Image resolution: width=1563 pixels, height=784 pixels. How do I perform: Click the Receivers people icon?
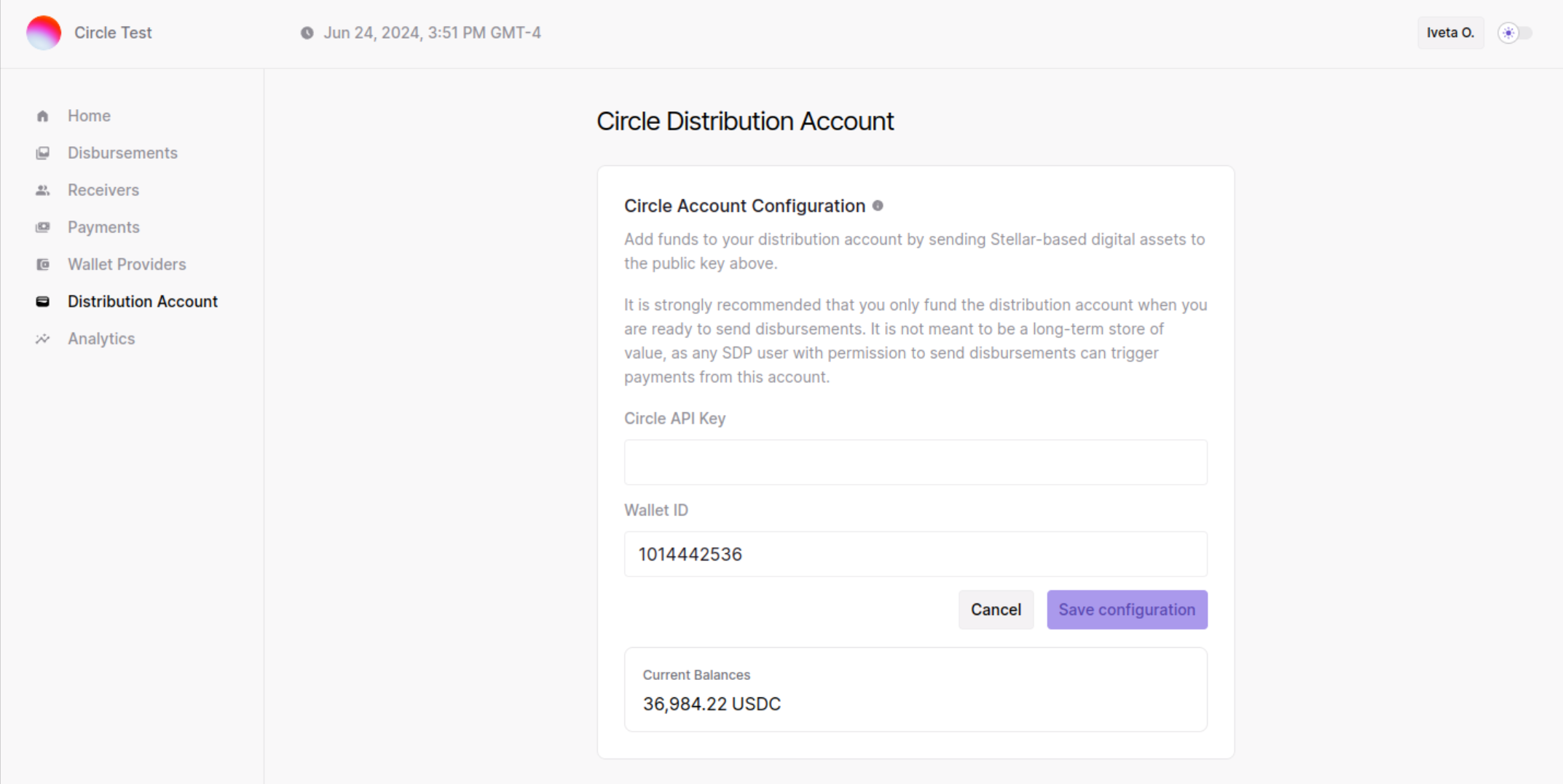click(42, 190)
